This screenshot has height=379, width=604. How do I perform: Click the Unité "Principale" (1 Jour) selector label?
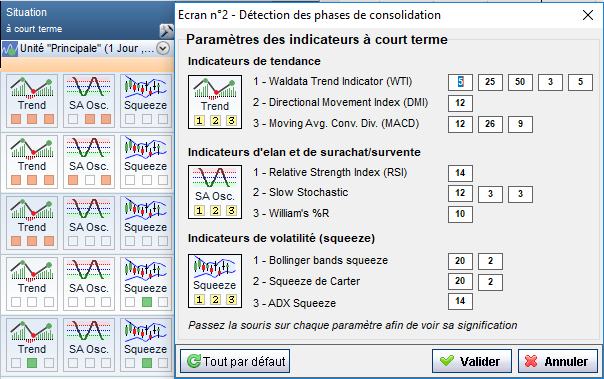[x=87, y=49]
